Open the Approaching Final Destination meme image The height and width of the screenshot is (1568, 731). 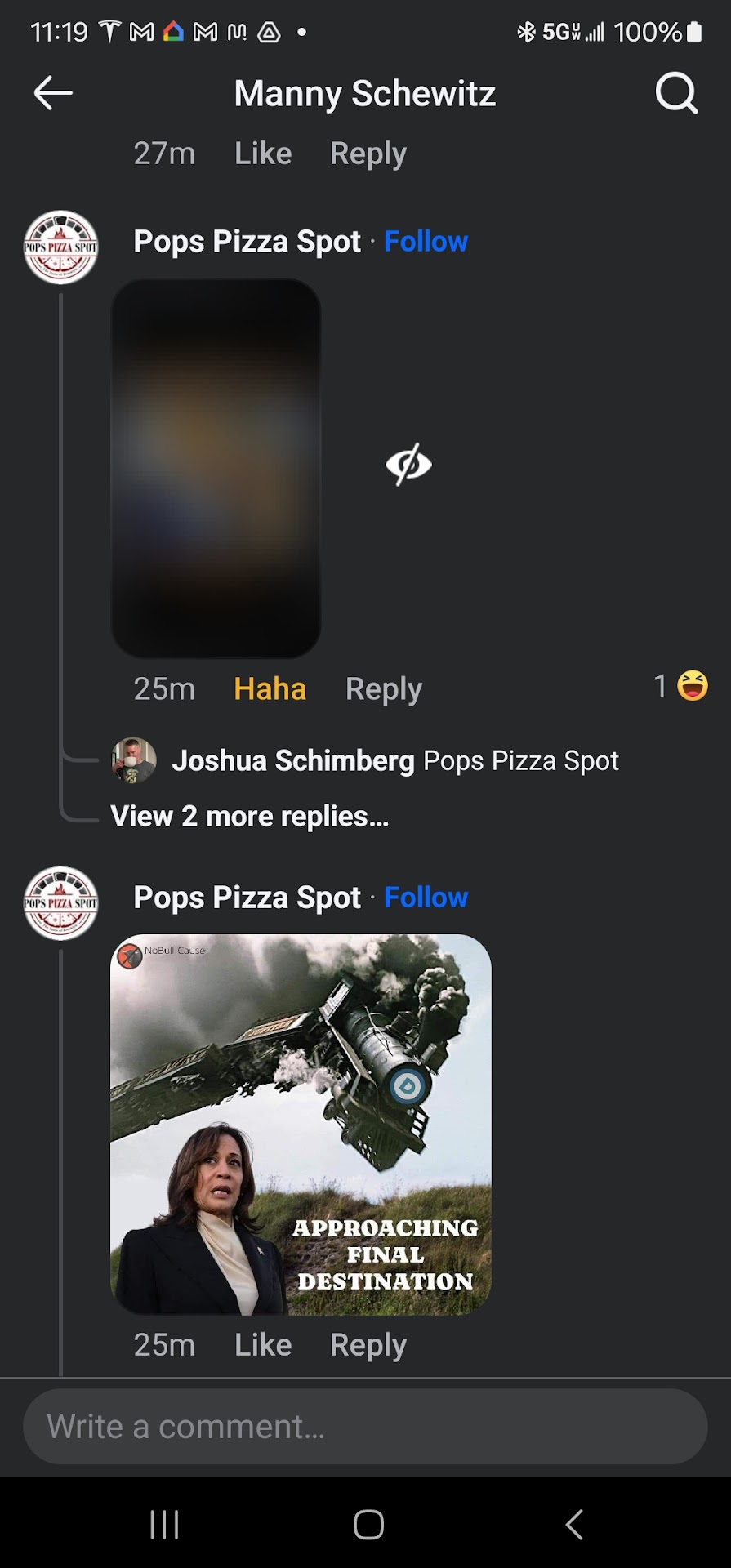tap(301, 1125)
